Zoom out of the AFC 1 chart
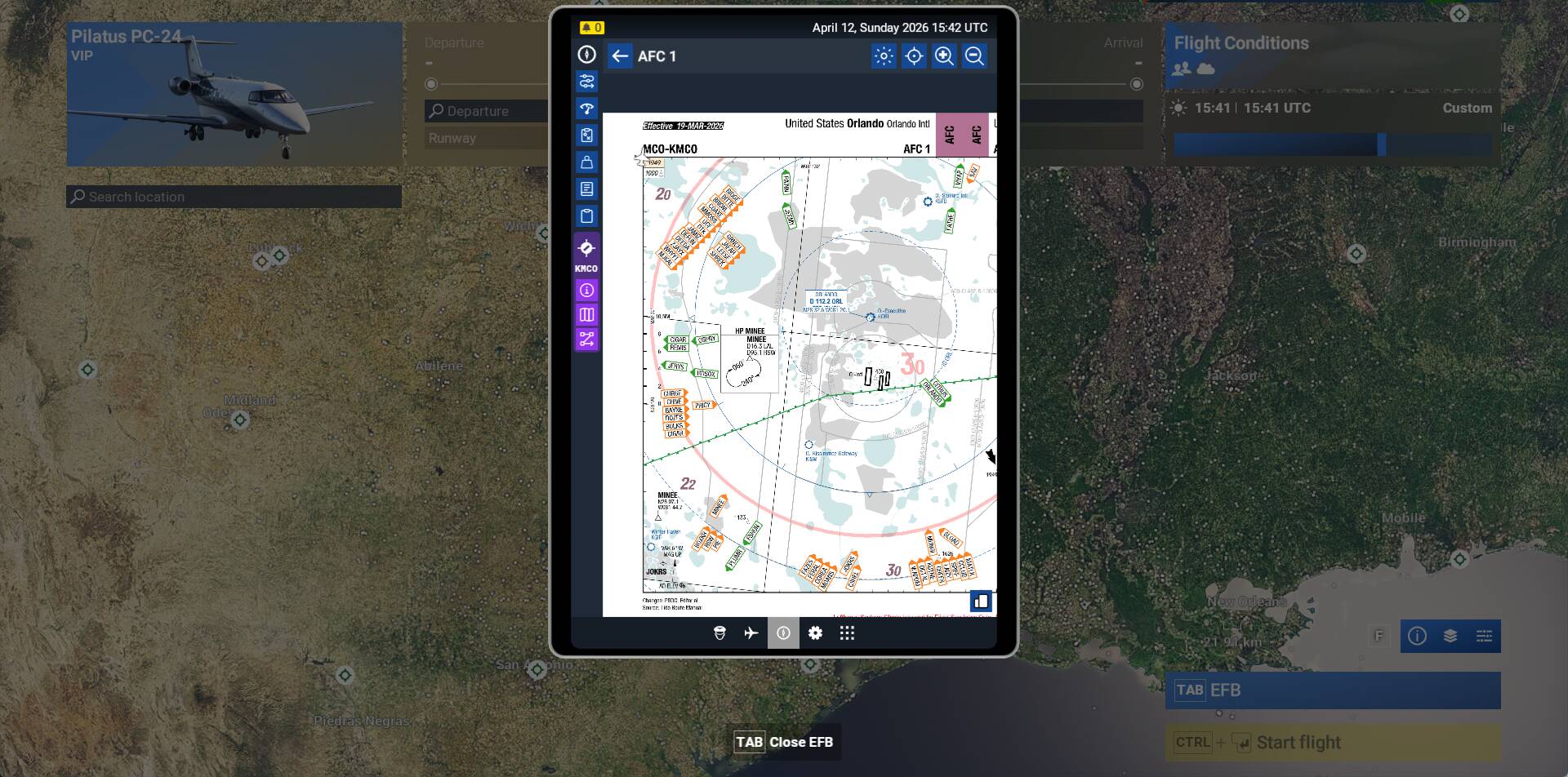 974,56
